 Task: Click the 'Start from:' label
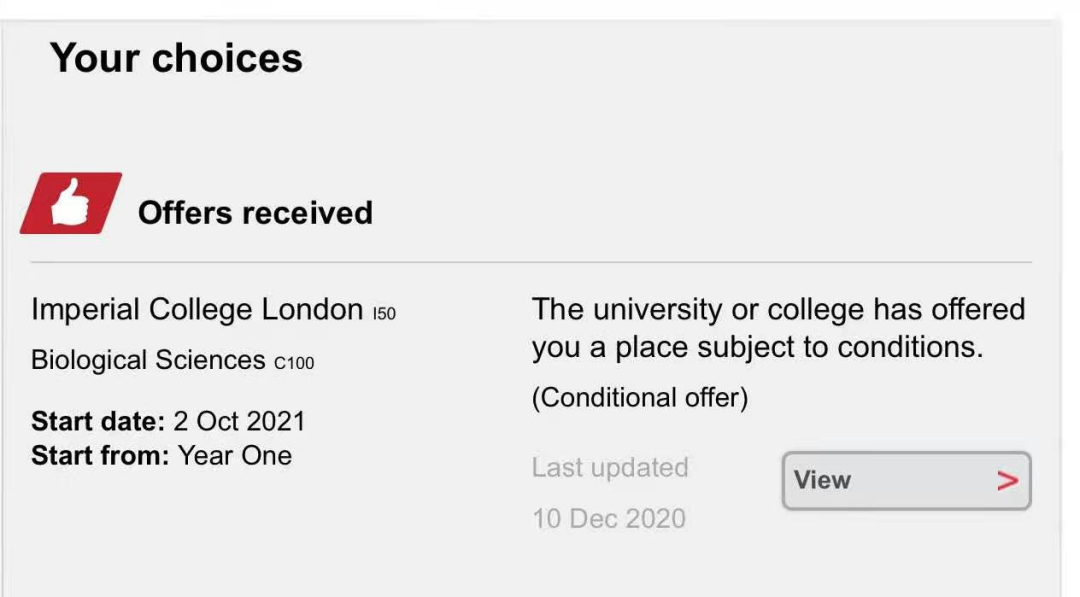pos(100,456)
